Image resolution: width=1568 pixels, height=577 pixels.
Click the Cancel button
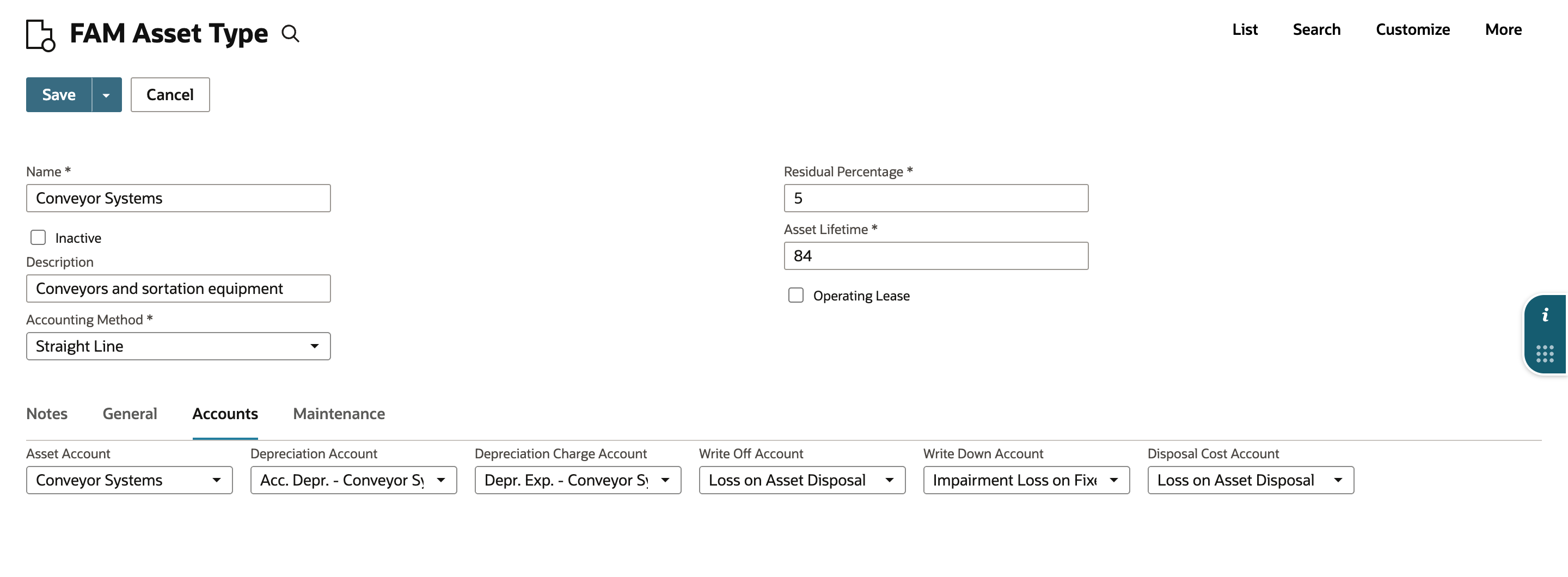click(x=170, y=95)
